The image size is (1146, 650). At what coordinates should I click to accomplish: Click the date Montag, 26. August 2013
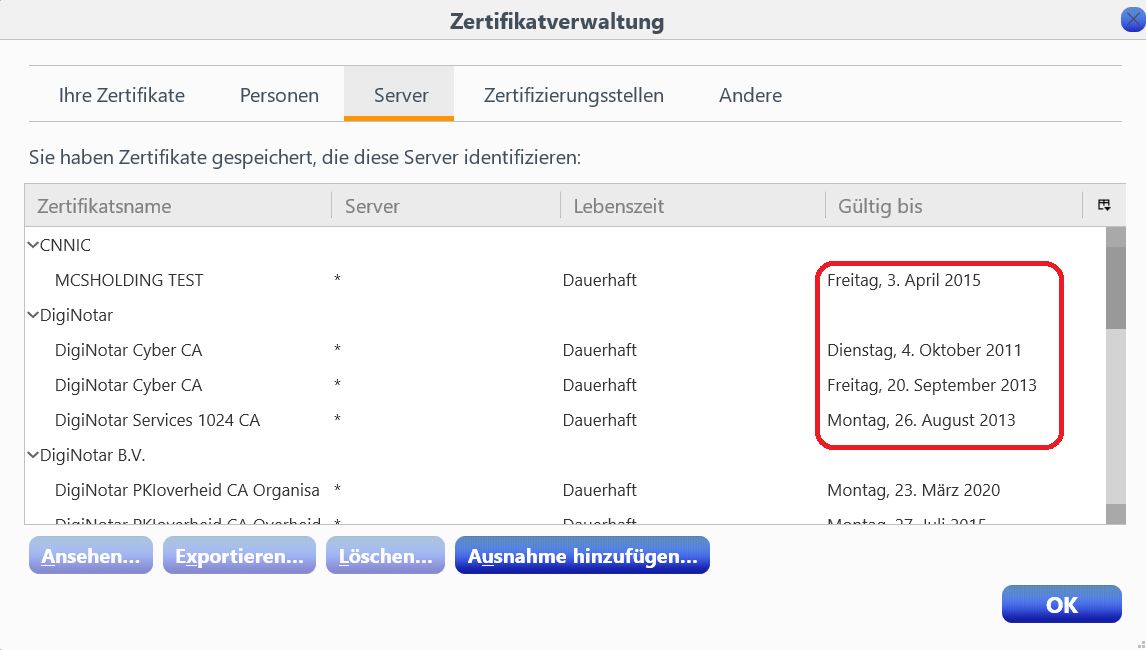921,420
